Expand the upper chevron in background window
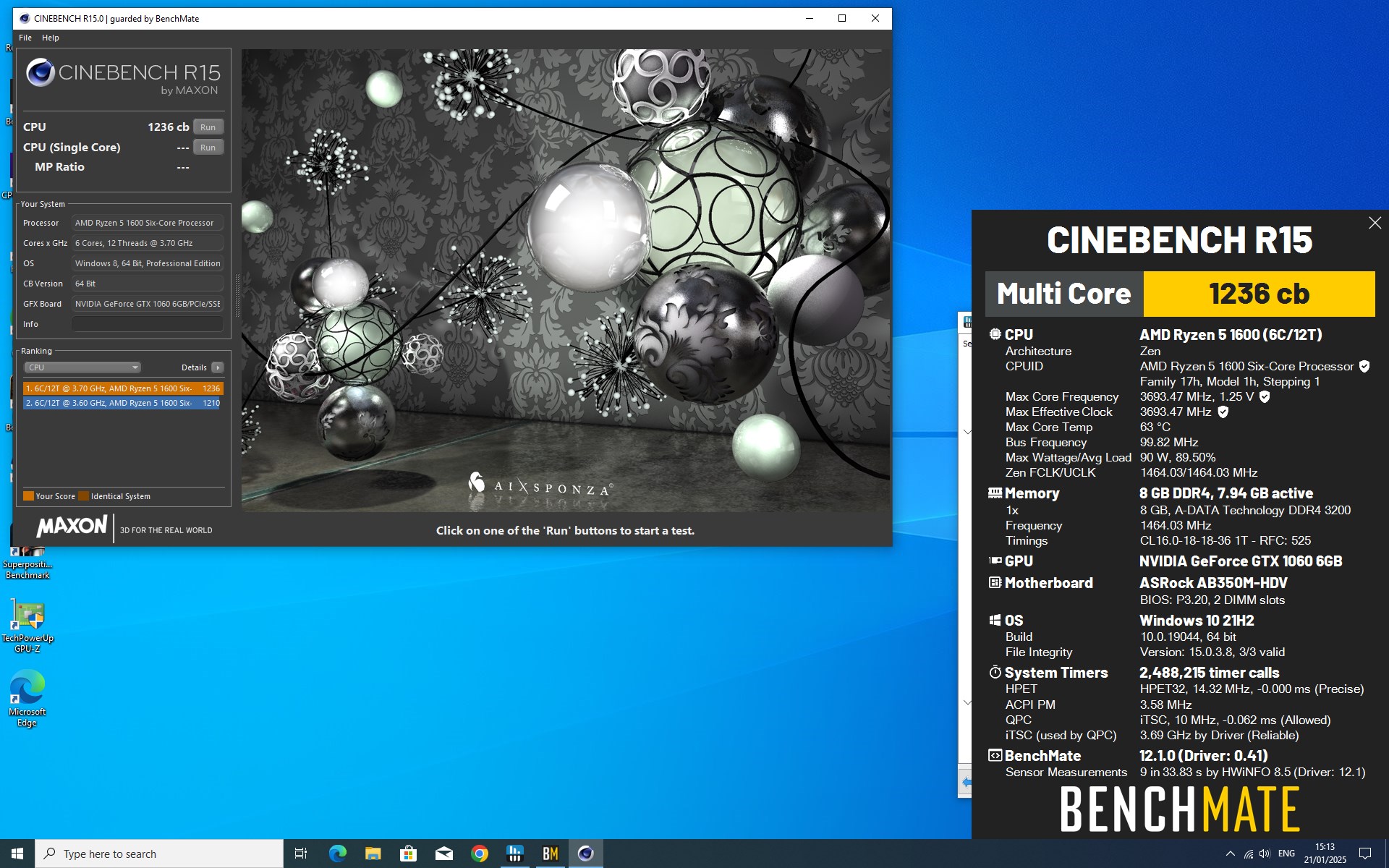Viewport: 1389px width, 868px height. click(x=967, y=432)
